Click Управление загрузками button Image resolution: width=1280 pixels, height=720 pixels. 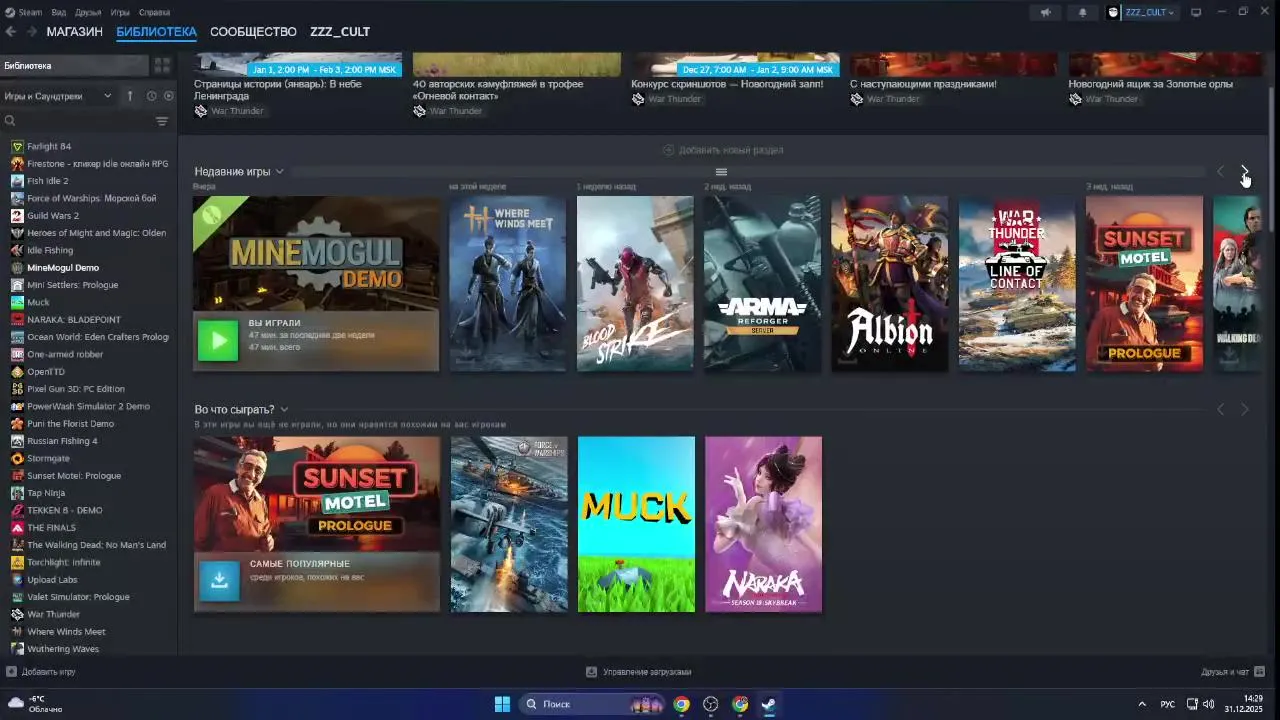click(x=638, y=672)
